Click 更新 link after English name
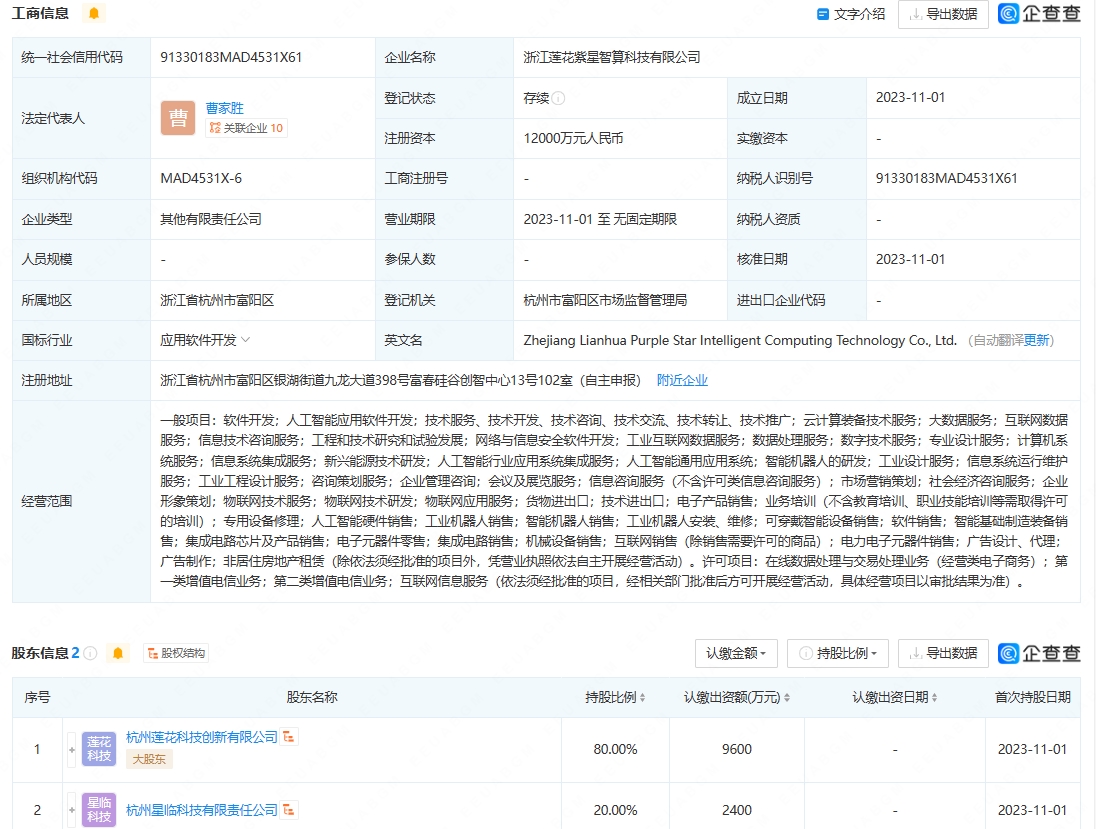 tap(1037, 340)
